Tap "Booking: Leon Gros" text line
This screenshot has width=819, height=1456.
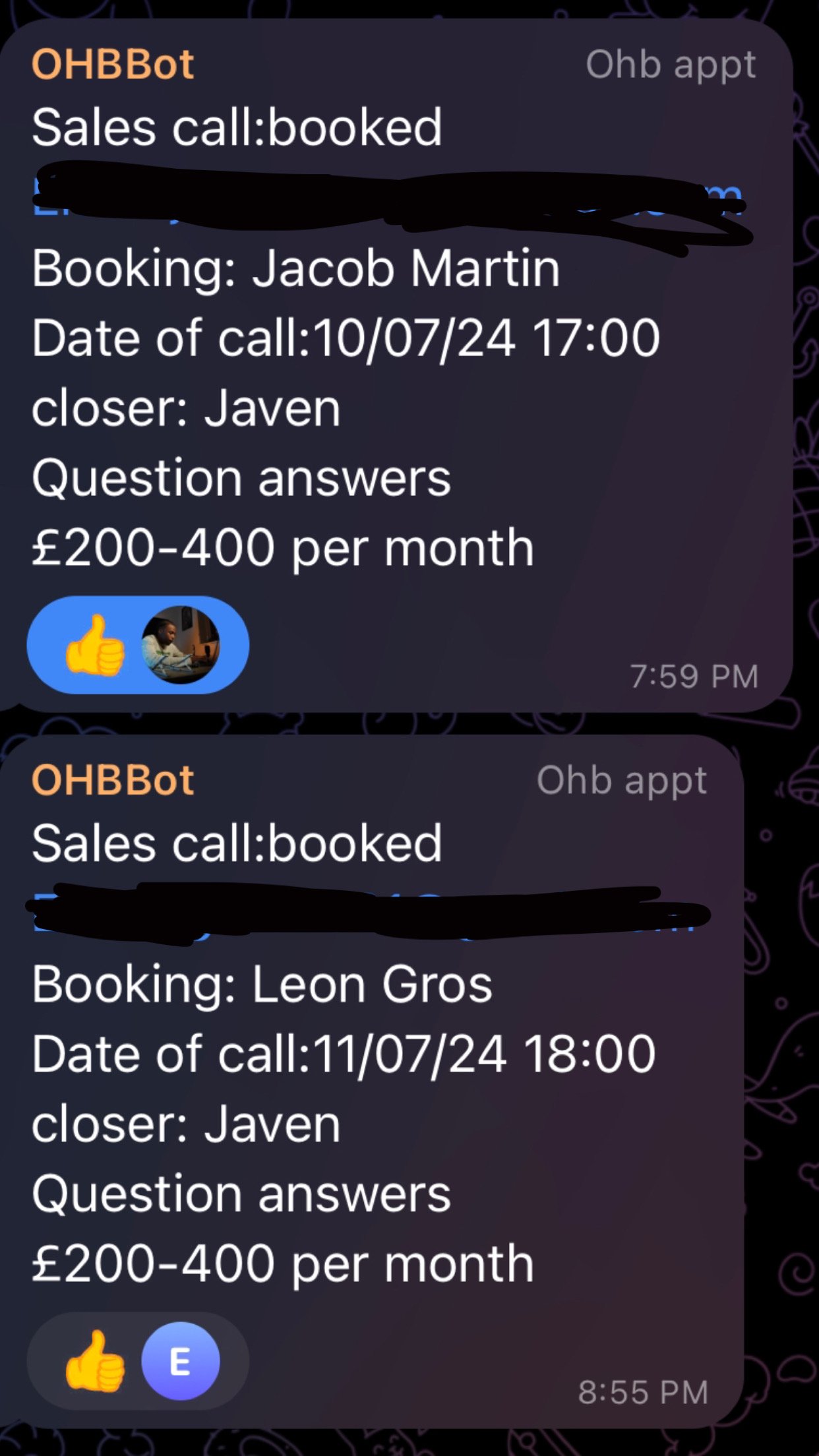262,985
